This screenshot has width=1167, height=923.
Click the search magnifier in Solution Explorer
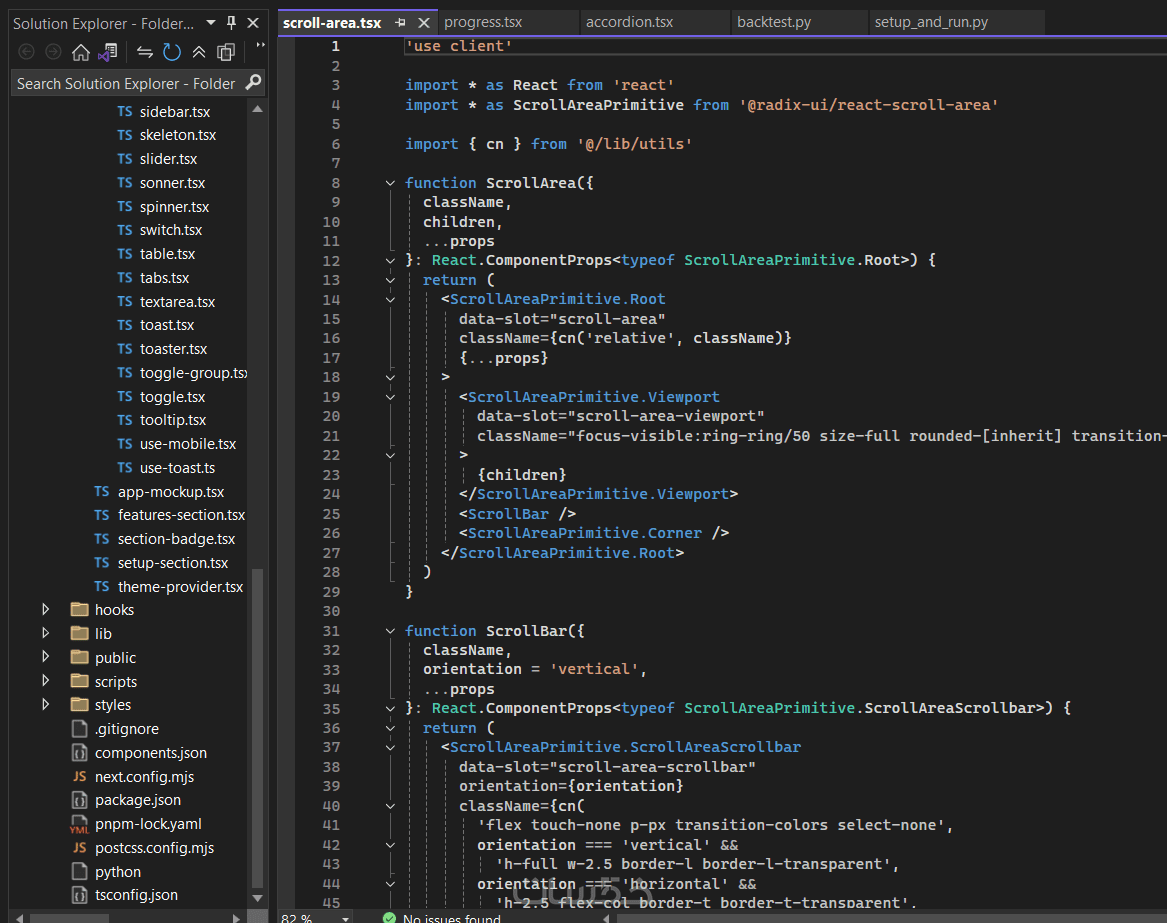(x=253, y=83)
